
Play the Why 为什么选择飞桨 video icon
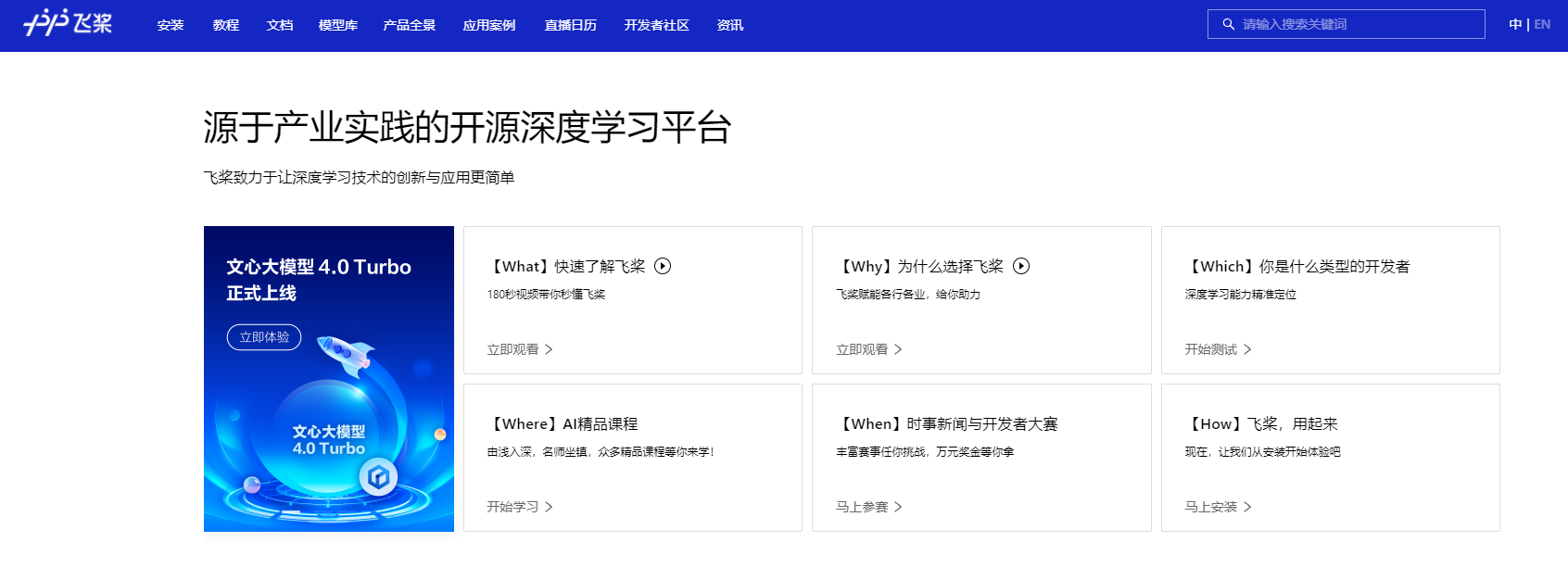(x=1021, y=266)
